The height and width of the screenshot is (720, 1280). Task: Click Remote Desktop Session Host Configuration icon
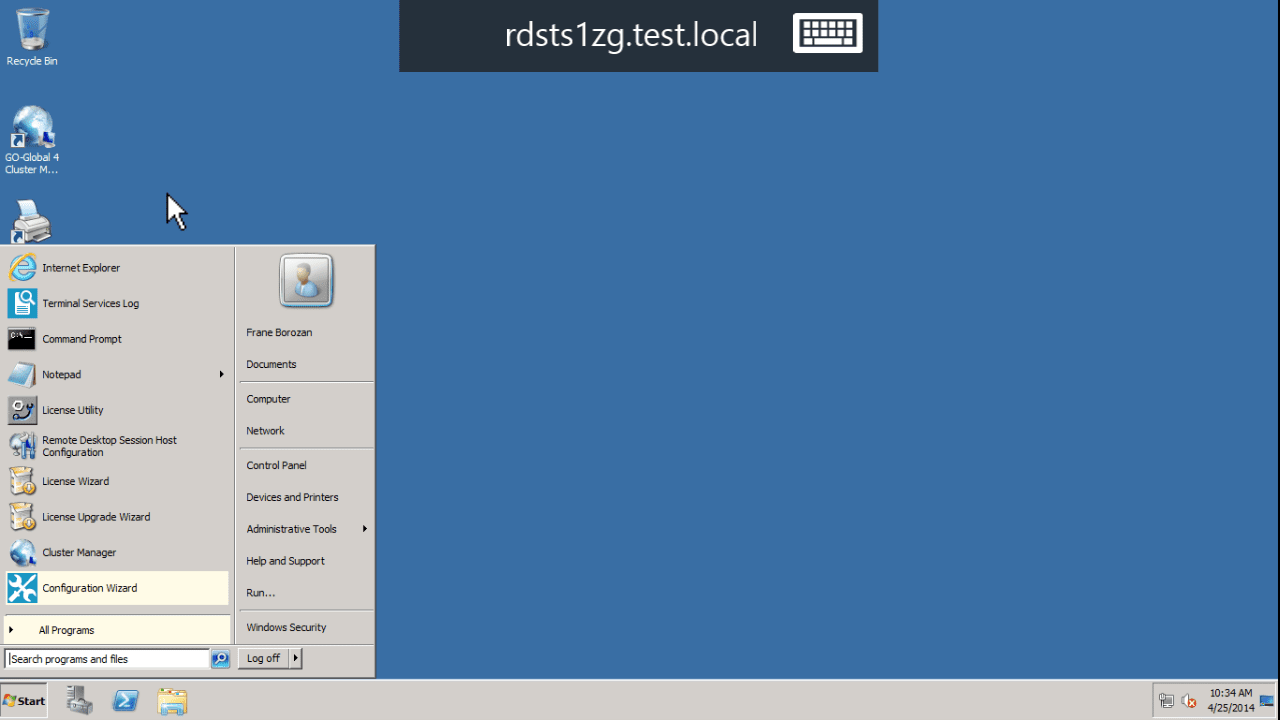pos(22,446)
